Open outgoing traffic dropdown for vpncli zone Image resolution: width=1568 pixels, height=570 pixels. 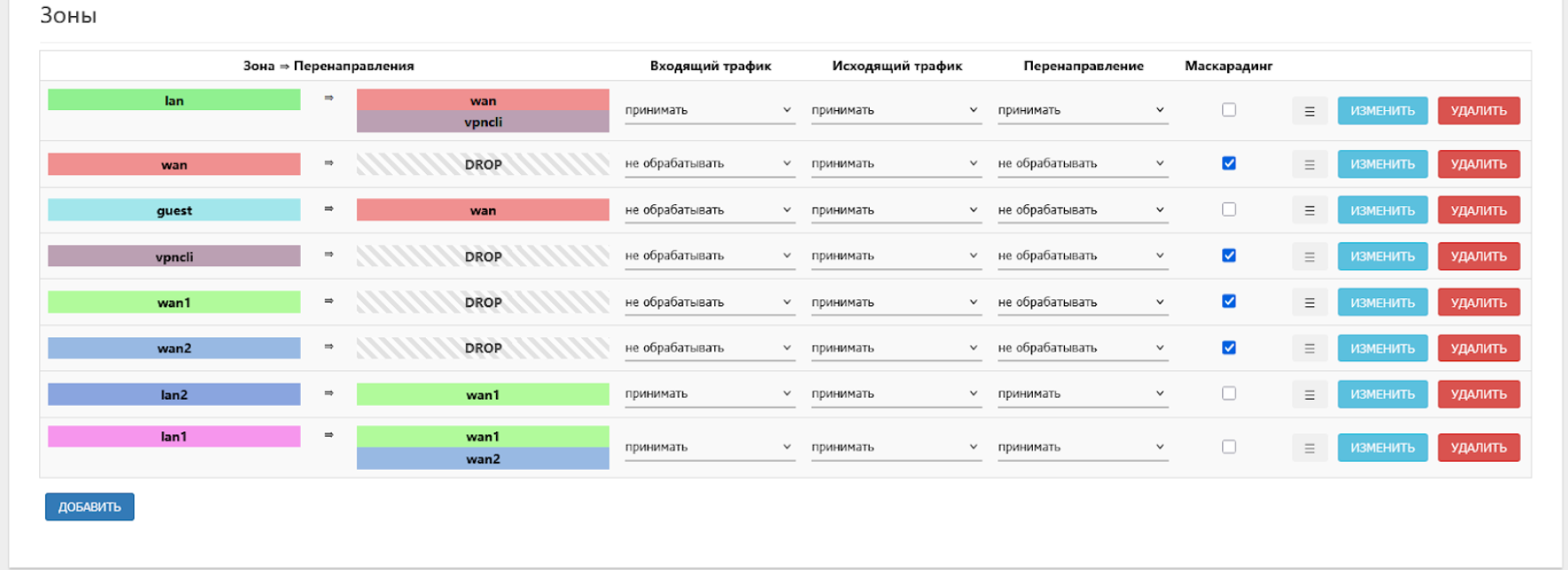(895, 256)
